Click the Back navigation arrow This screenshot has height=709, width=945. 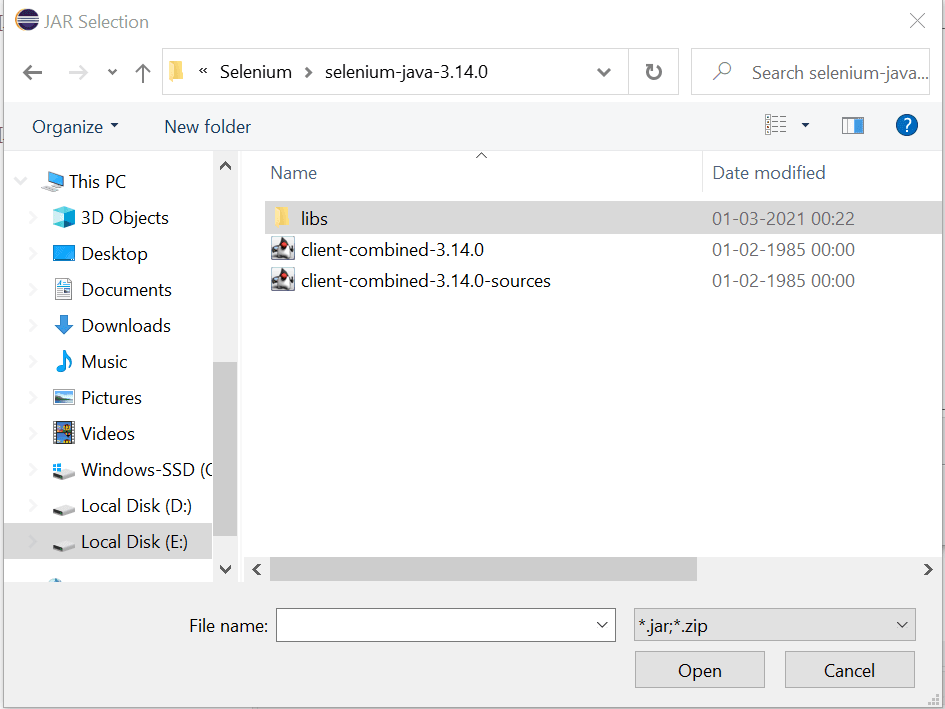click(33, 73)
